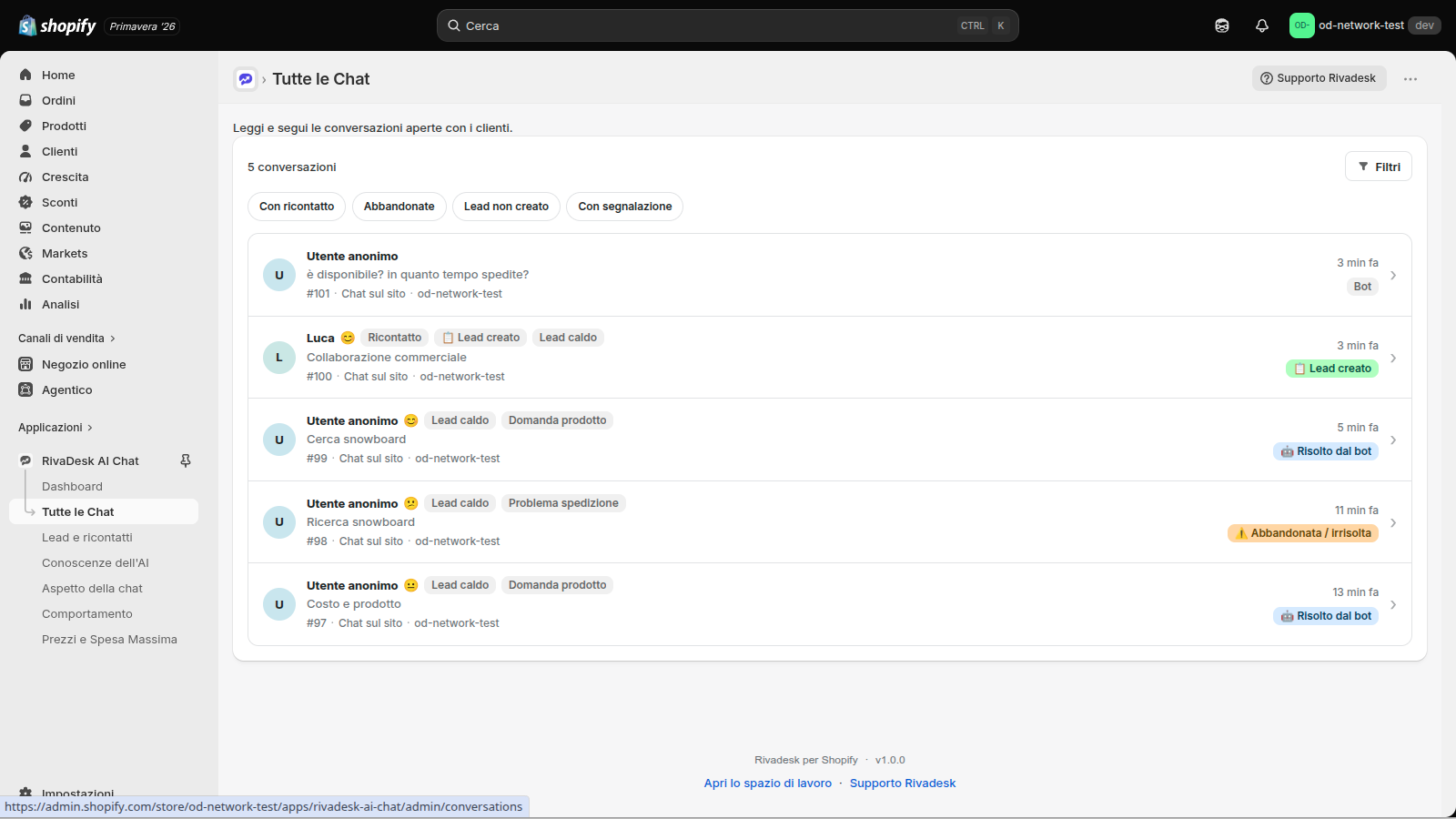Viewport: 1456px width, 819px height.
Task: Click neutral emoji on conversation #97
Action: [x=411, y=585]
